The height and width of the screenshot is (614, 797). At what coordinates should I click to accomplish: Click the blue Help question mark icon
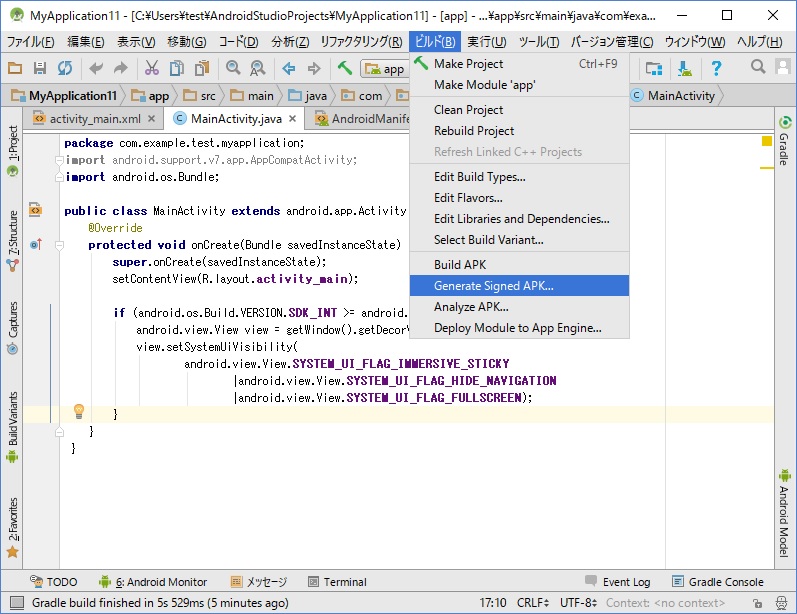pos(716,68)
